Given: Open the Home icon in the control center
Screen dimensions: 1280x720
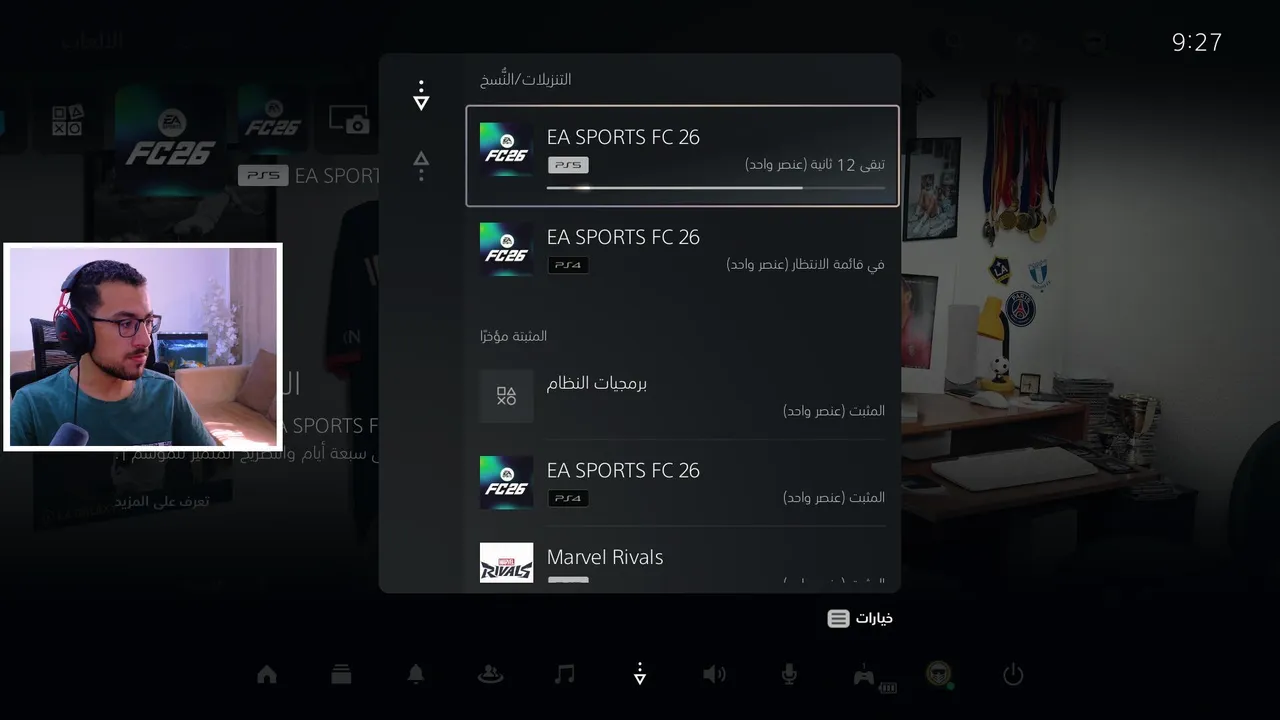Looking at the screenshot, I should click(x=267, y=675).
